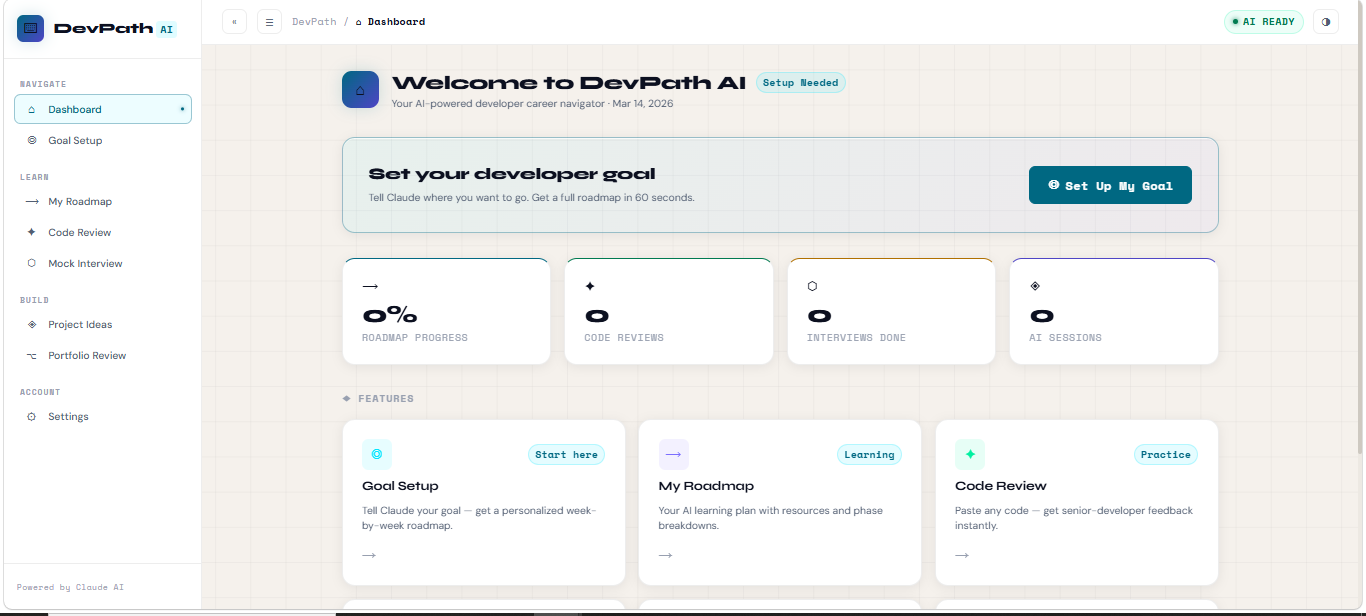Click the AI badge next to DevPath logo
Viewport: 1366px width, 616px height.
(x=167, y=29)
